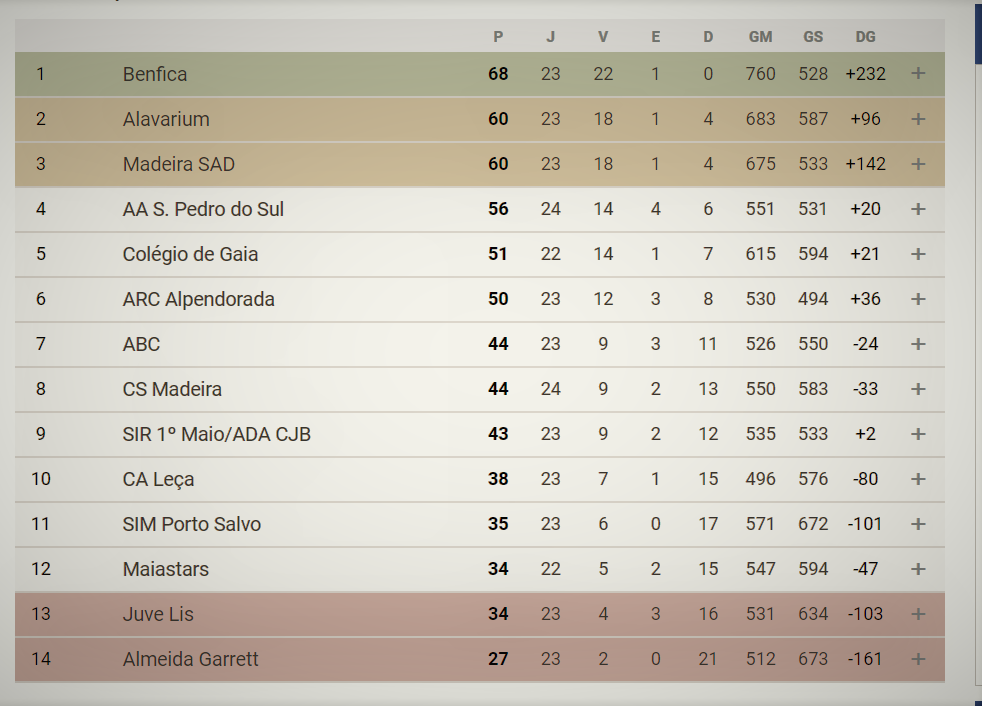Expand the Benfica row plus icon

(x=918, y=74)
